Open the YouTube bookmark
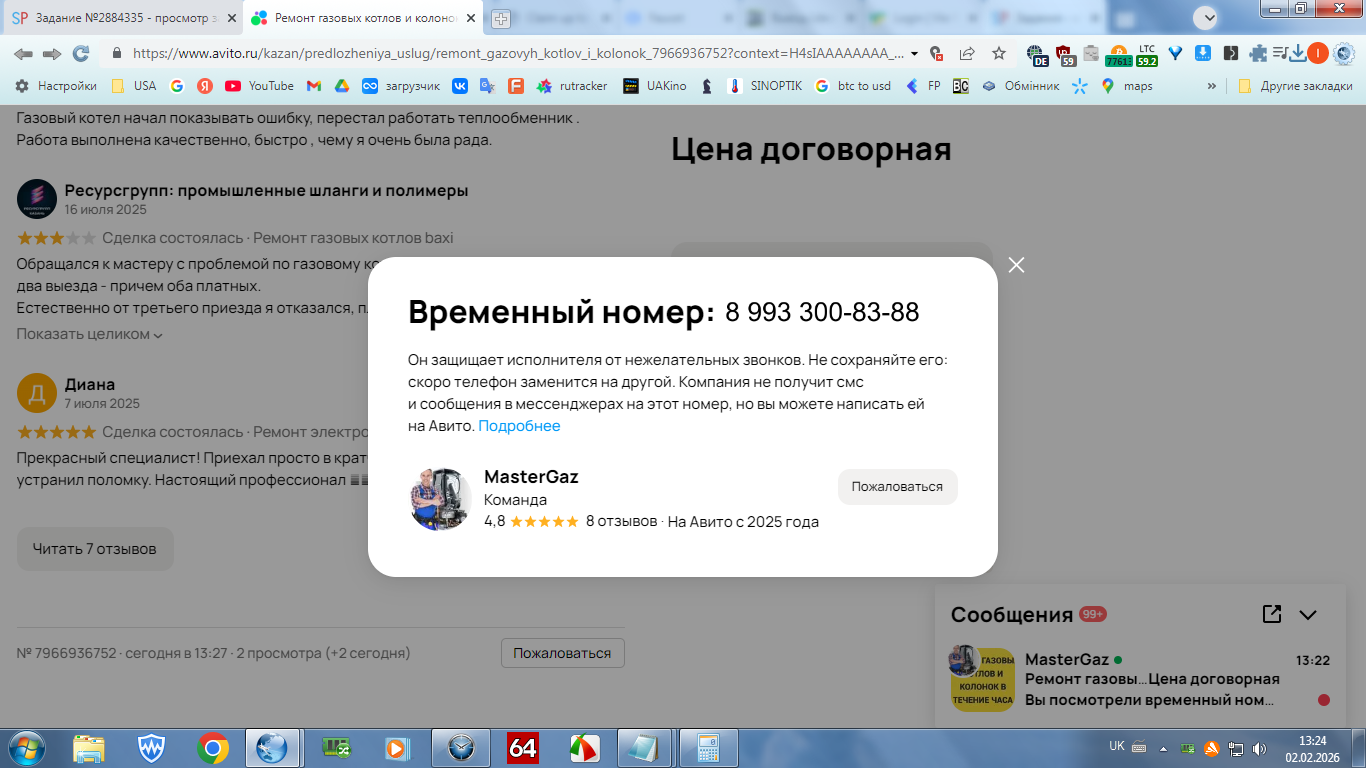 [x=260, y=86]
